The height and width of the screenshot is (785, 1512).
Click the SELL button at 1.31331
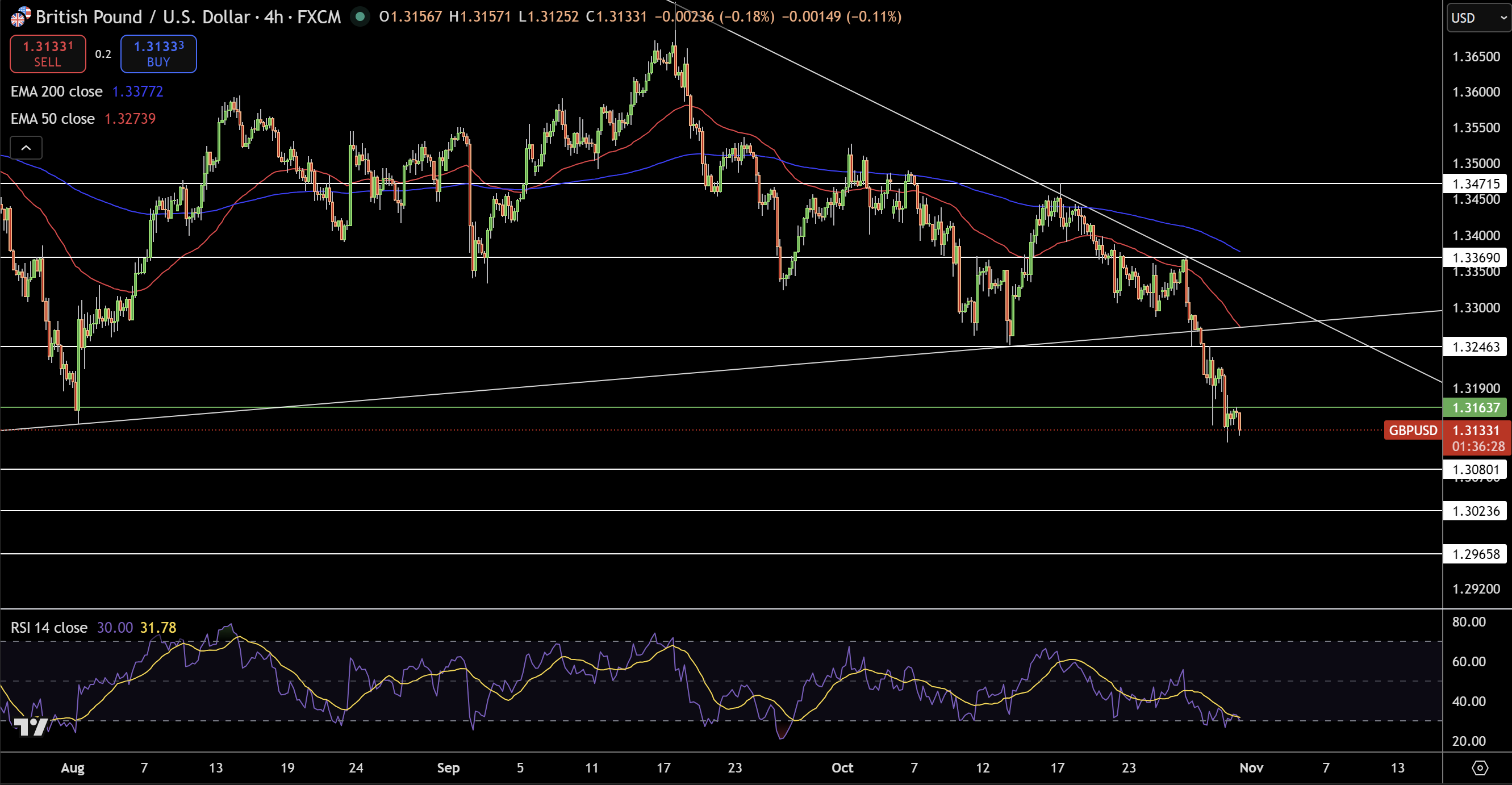pos(48,53)
